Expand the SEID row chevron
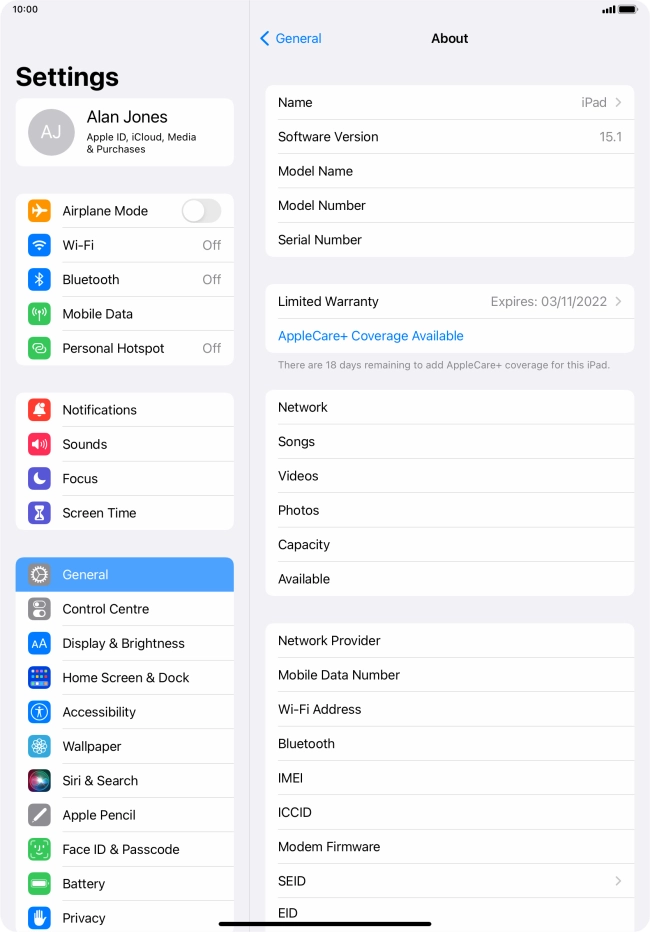 (x=619, y=881)
